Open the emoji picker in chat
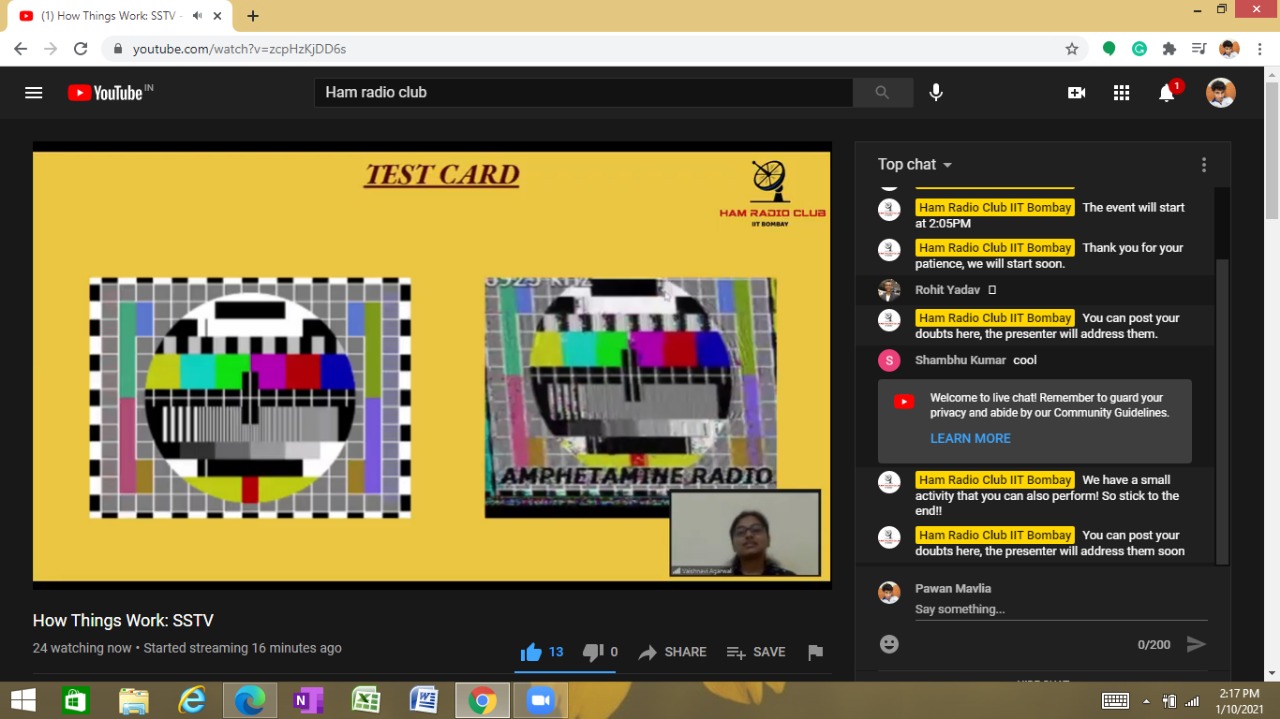 point(889,645)
